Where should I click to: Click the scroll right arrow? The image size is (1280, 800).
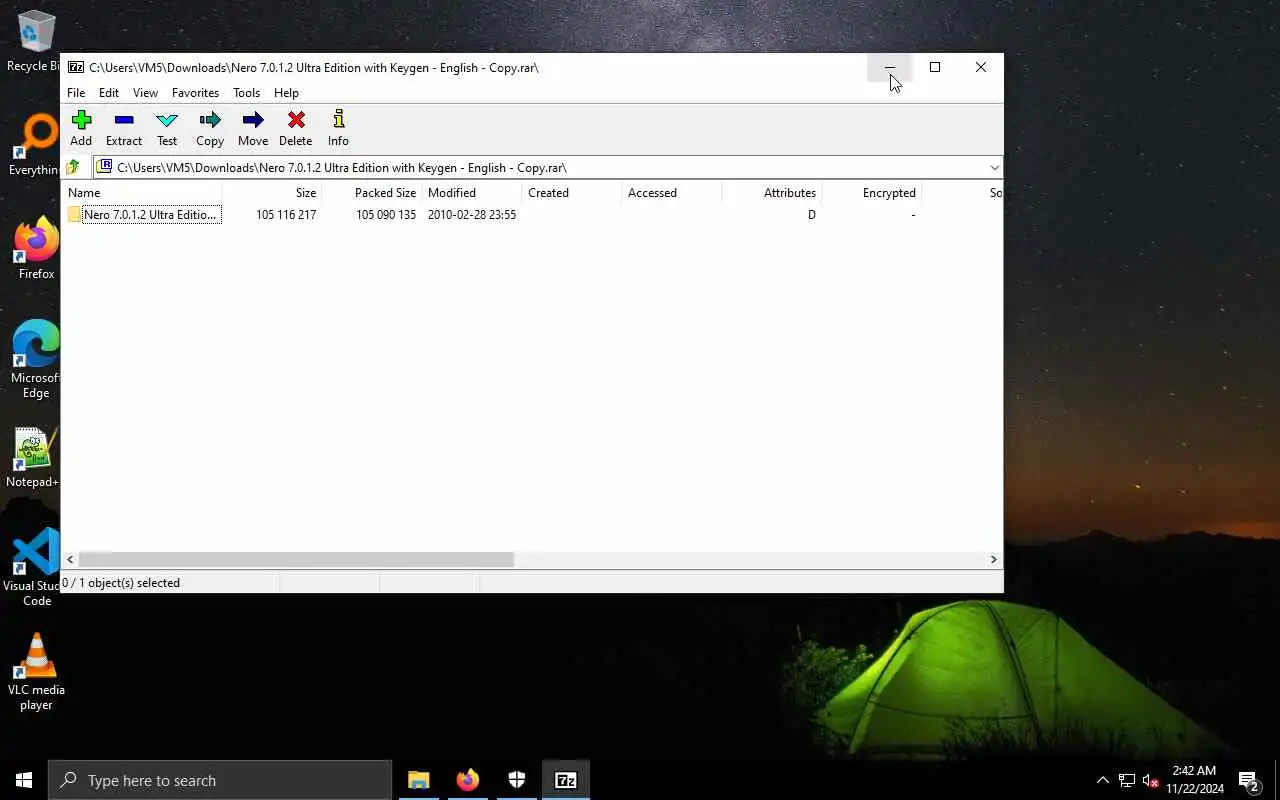coord(994,560)
